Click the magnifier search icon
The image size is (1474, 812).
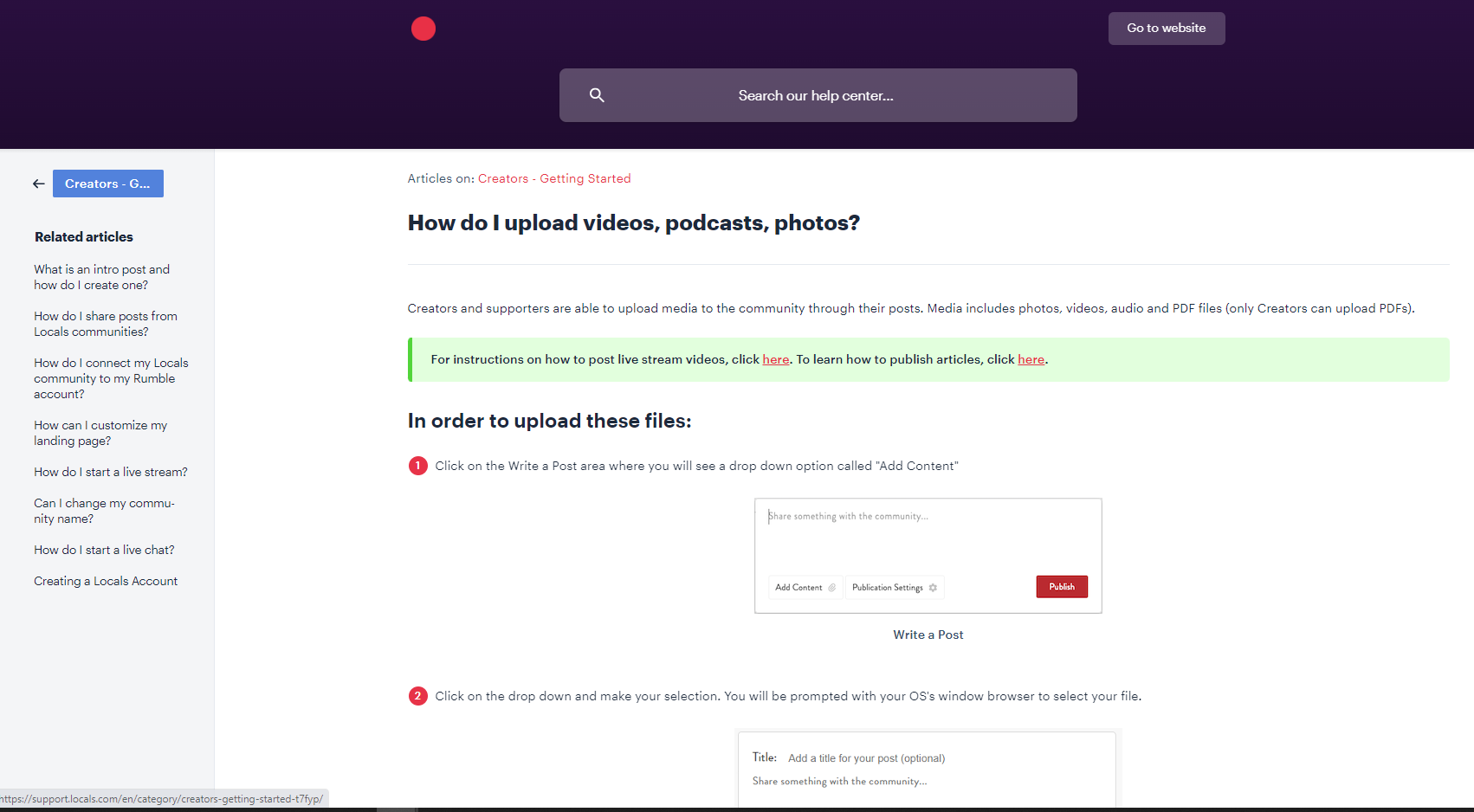tap(597, 95)
